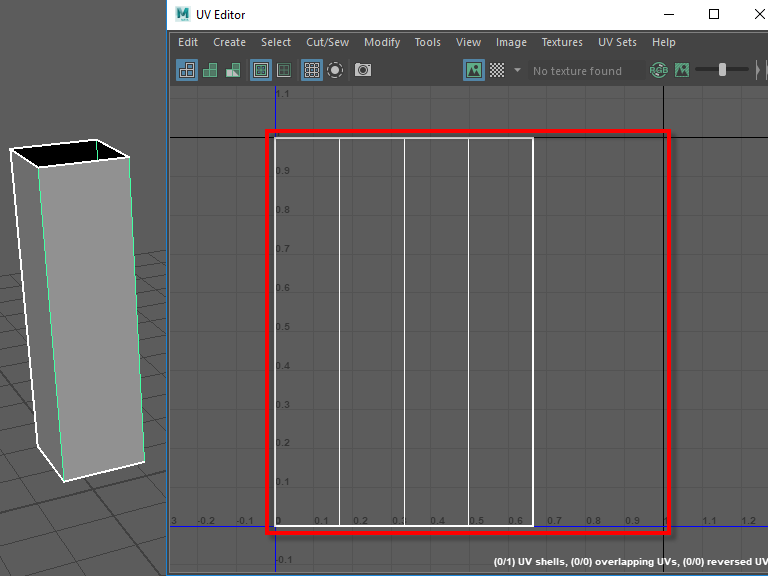Screen dimensions: 768x576
Task: Click the RGB channels display icon
Action: (658, 70)
